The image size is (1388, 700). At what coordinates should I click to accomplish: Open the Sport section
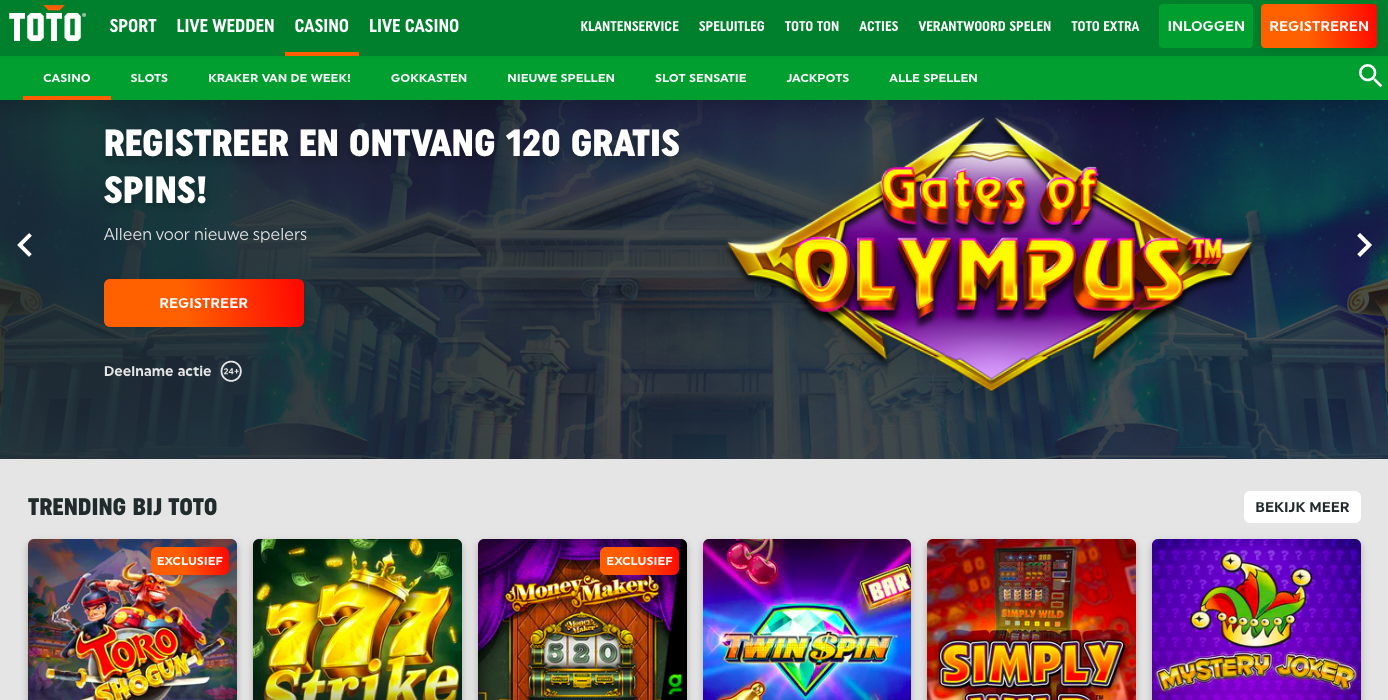[x=133, y=26]
